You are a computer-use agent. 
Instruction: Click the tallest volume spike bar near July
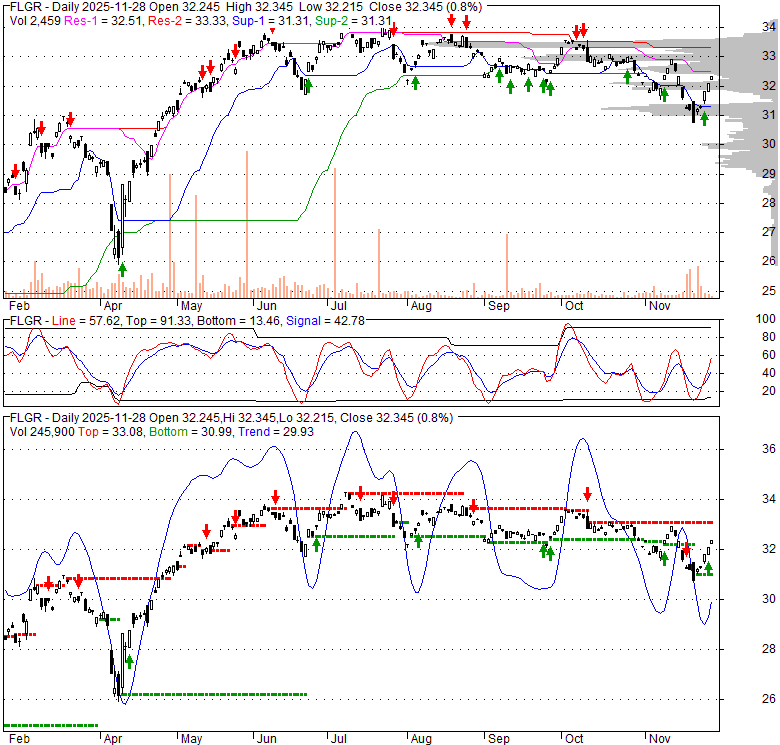(x=334, y=232)
